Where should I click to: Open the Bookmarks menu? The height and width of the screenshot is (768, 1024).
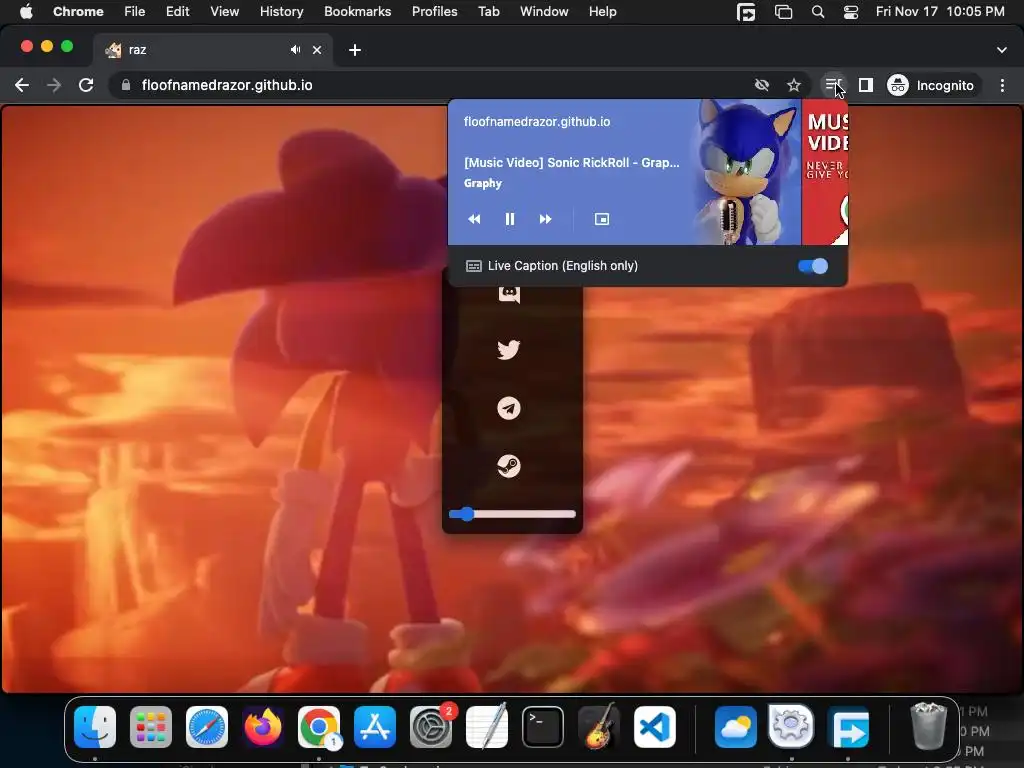coord(357,11)
